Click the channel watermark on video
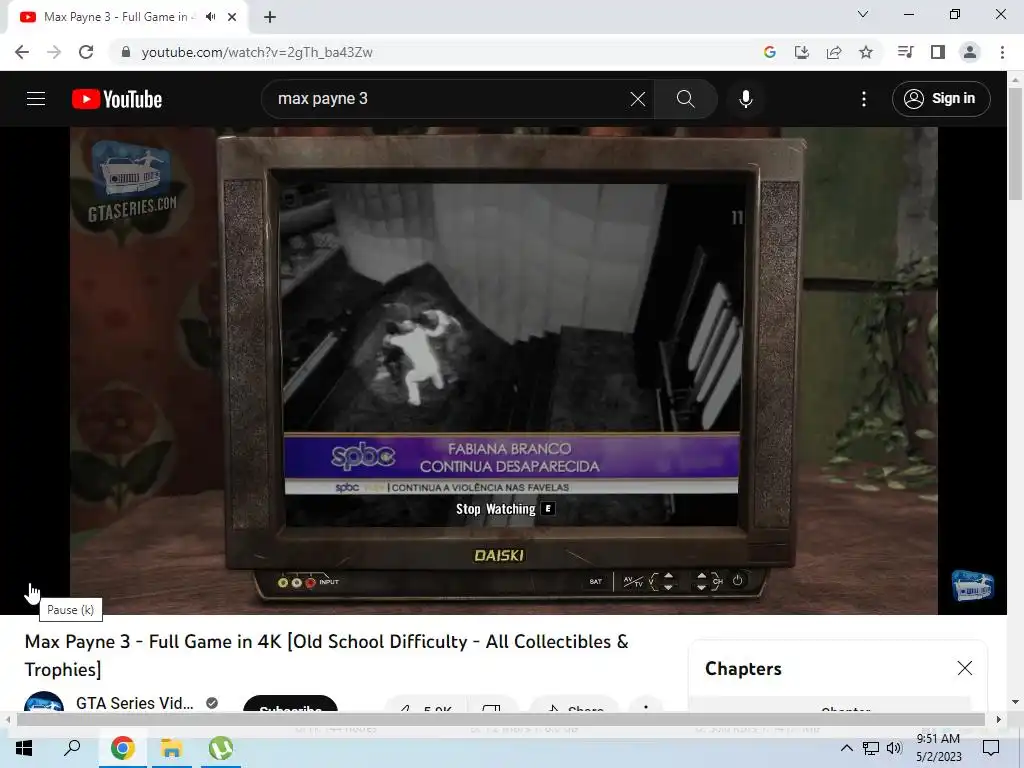 [972, 585]
